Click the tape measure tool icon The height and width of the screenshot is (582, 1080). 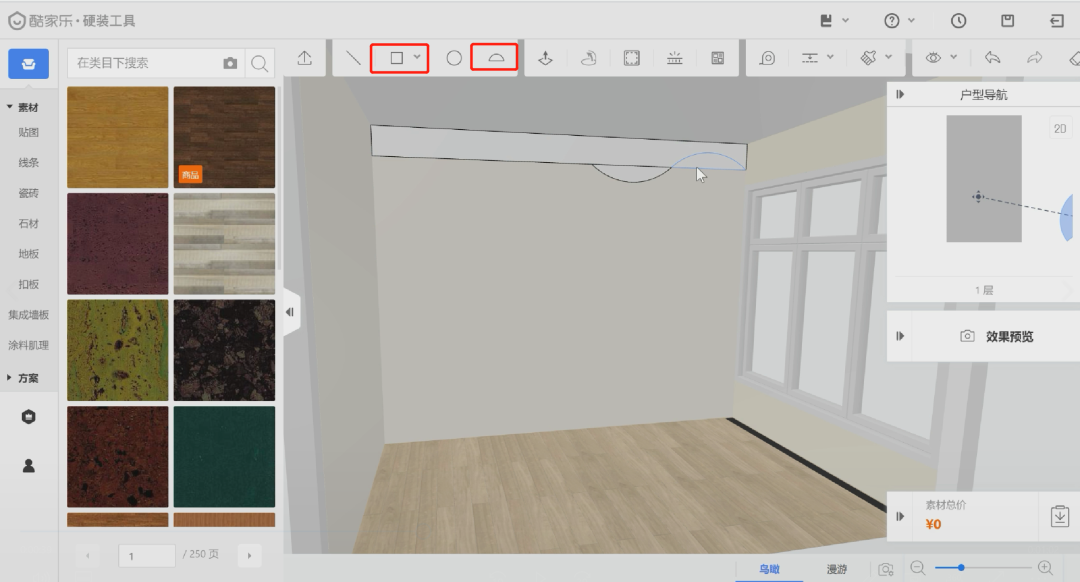767,59
